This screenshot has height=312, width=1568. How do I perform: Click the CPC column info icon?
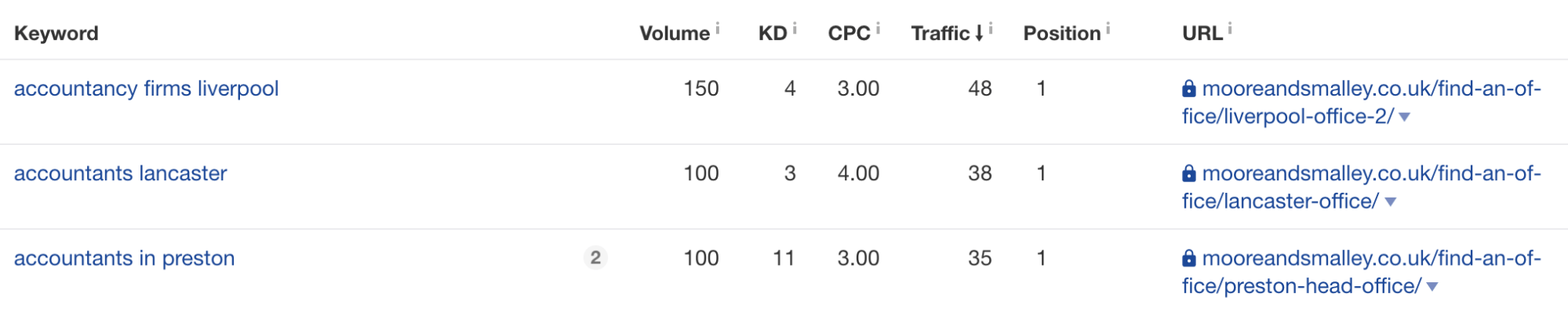point(878,28)
